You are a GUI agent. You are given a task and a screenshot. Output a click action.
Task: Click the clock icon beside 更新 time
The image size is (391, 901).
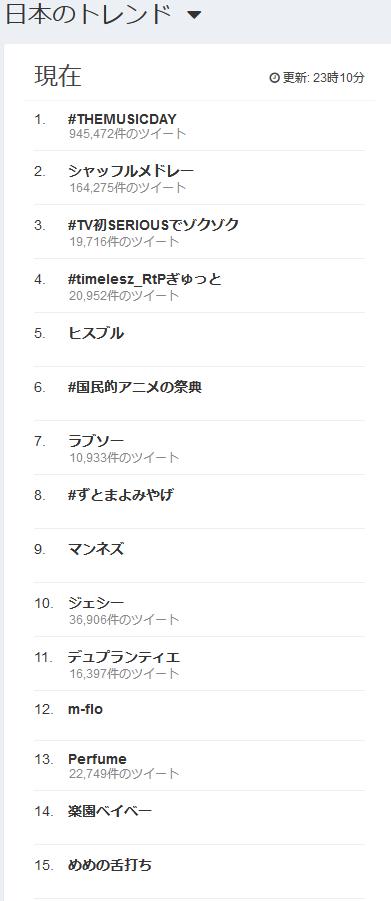(274, 78)
